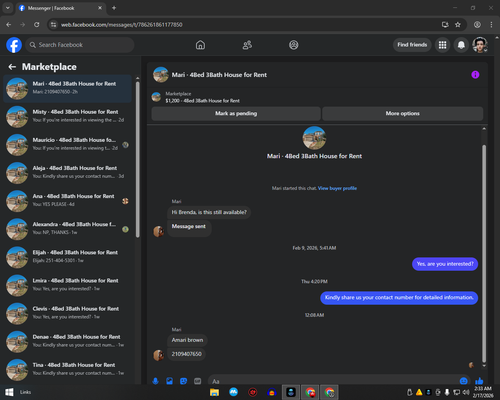This screenshot has height=400, width=500.
Task: Open Denae conversation in the list
Action: tap(68, 342)
